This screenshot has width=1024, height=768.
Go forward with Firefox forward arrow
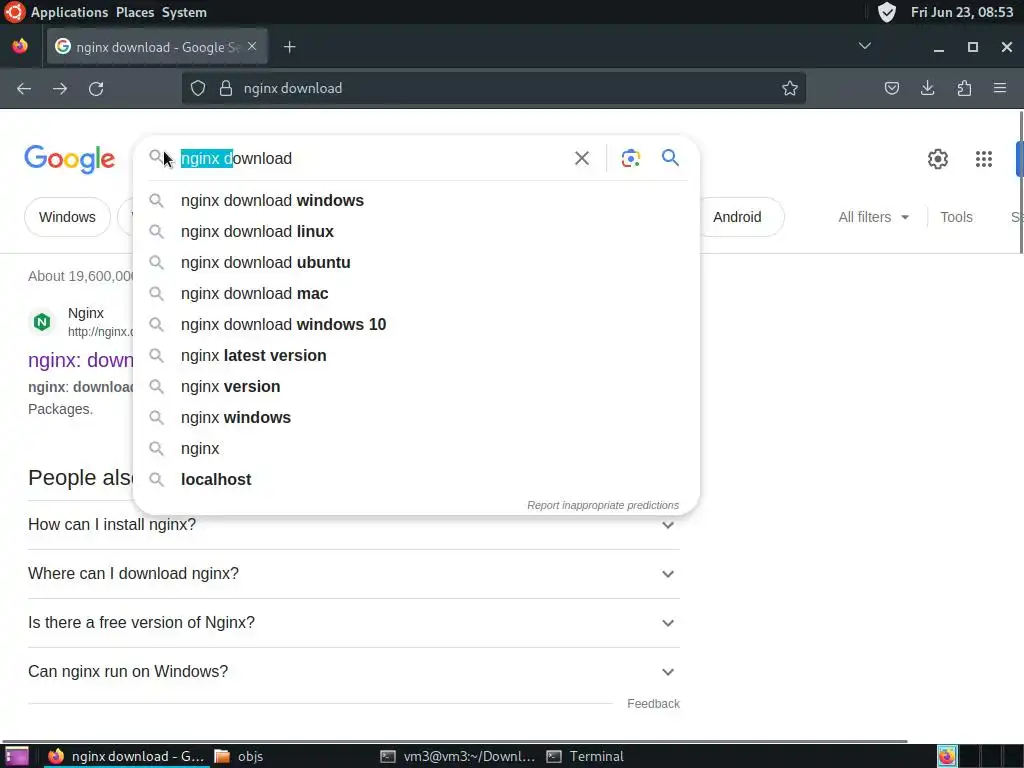(x=60, y=88)
